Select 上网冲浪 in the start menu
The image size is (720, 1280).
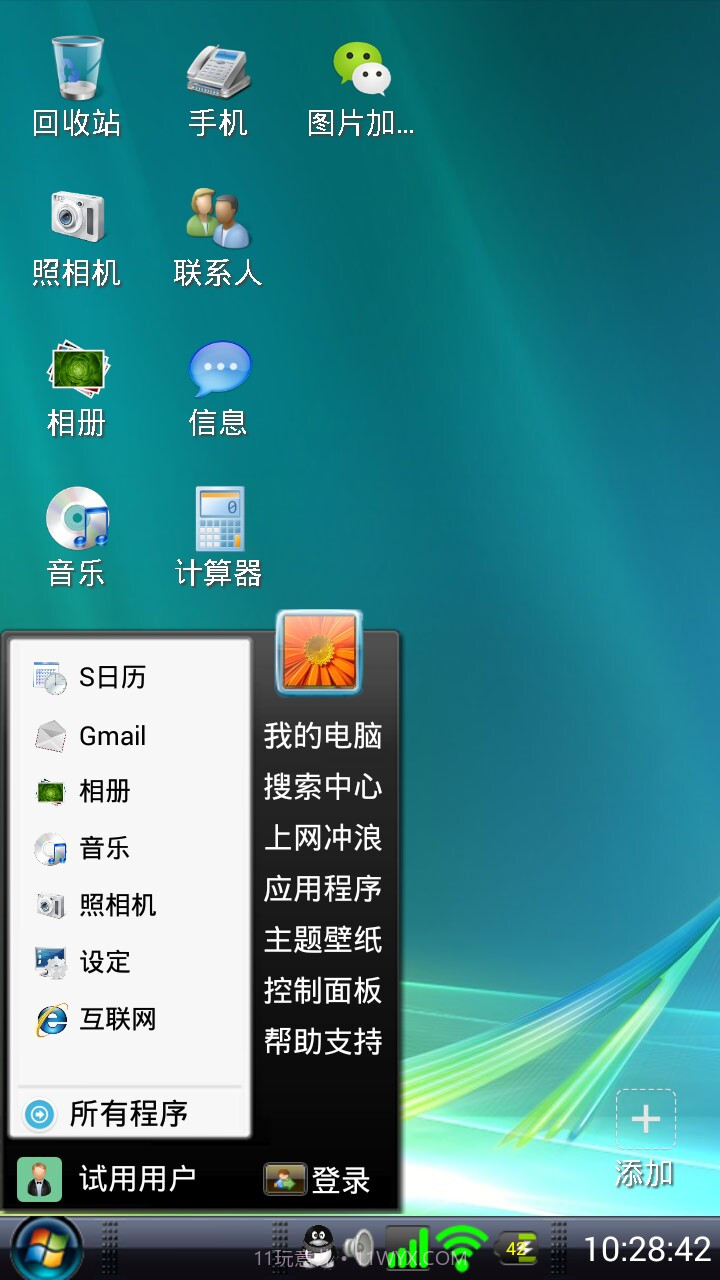(x=323, y=838)
